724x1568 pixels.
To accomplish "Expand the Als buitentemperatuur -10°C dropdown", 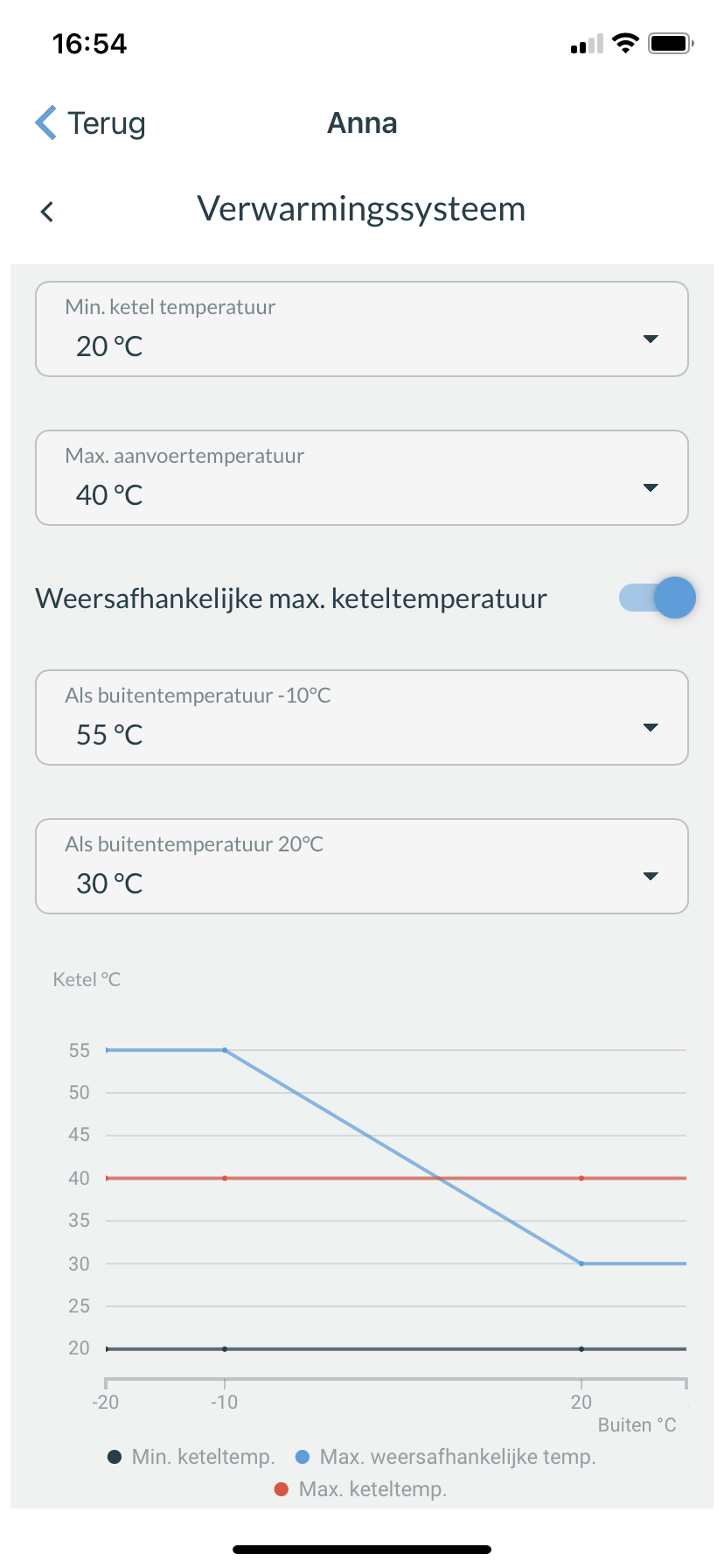I will coord(362,717).
